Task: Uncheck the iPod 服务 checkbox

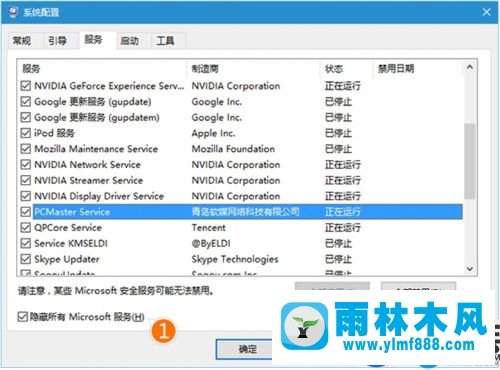Action: pos(26,133)
